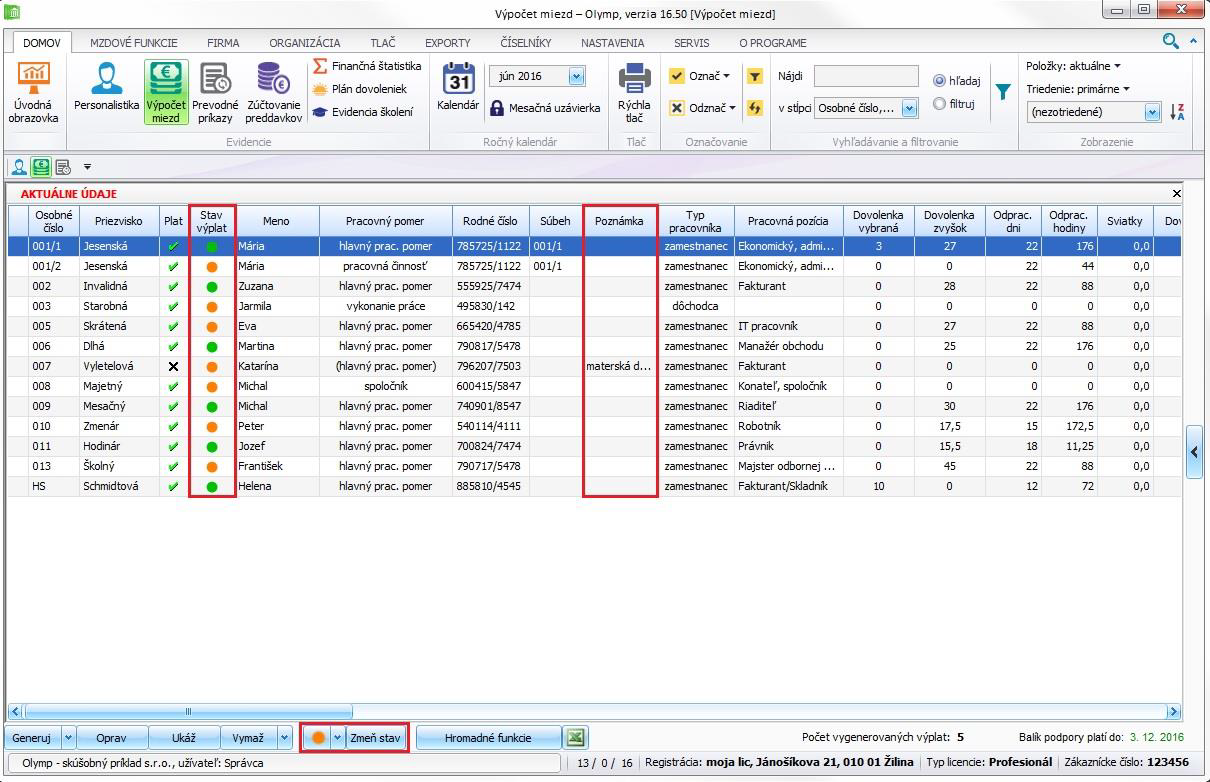This screenshot has width=1210, height=782.
Task: Click the quick-access settings list icon
Action: pyautogui.click(x=63, y=167)
